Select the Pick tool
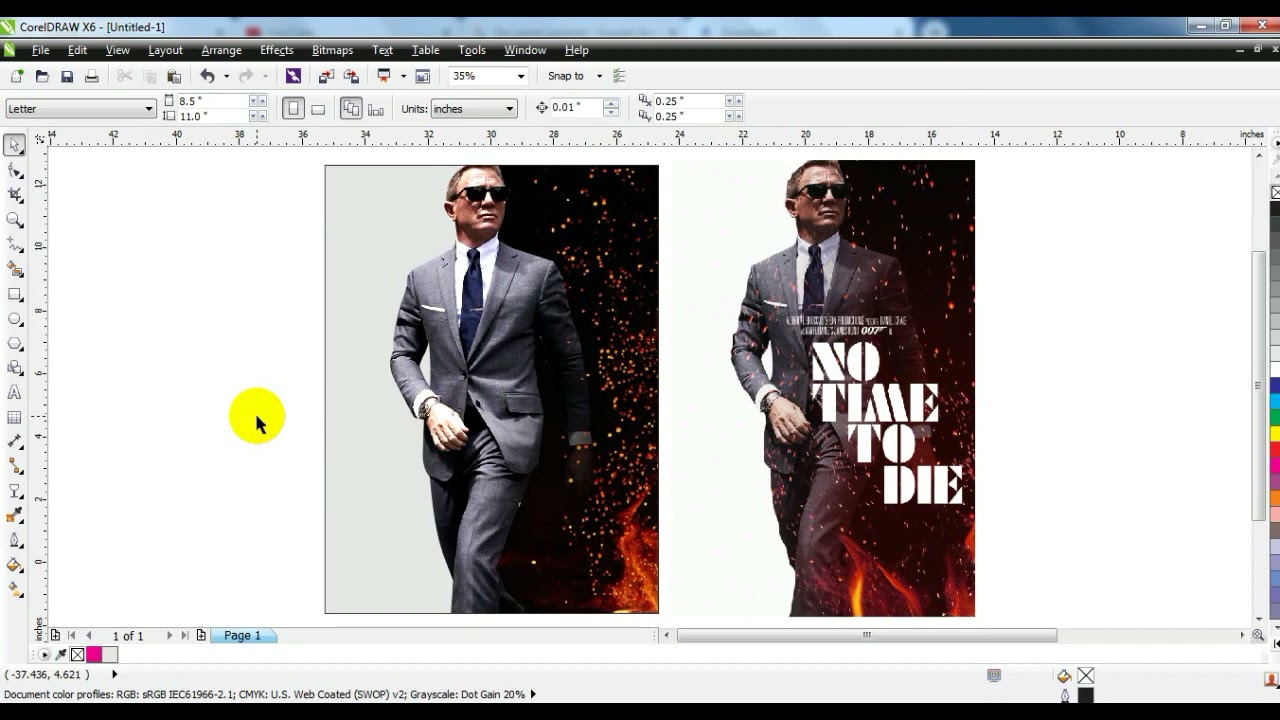The width and height of the screenshot is (1280, 720). 15,146
